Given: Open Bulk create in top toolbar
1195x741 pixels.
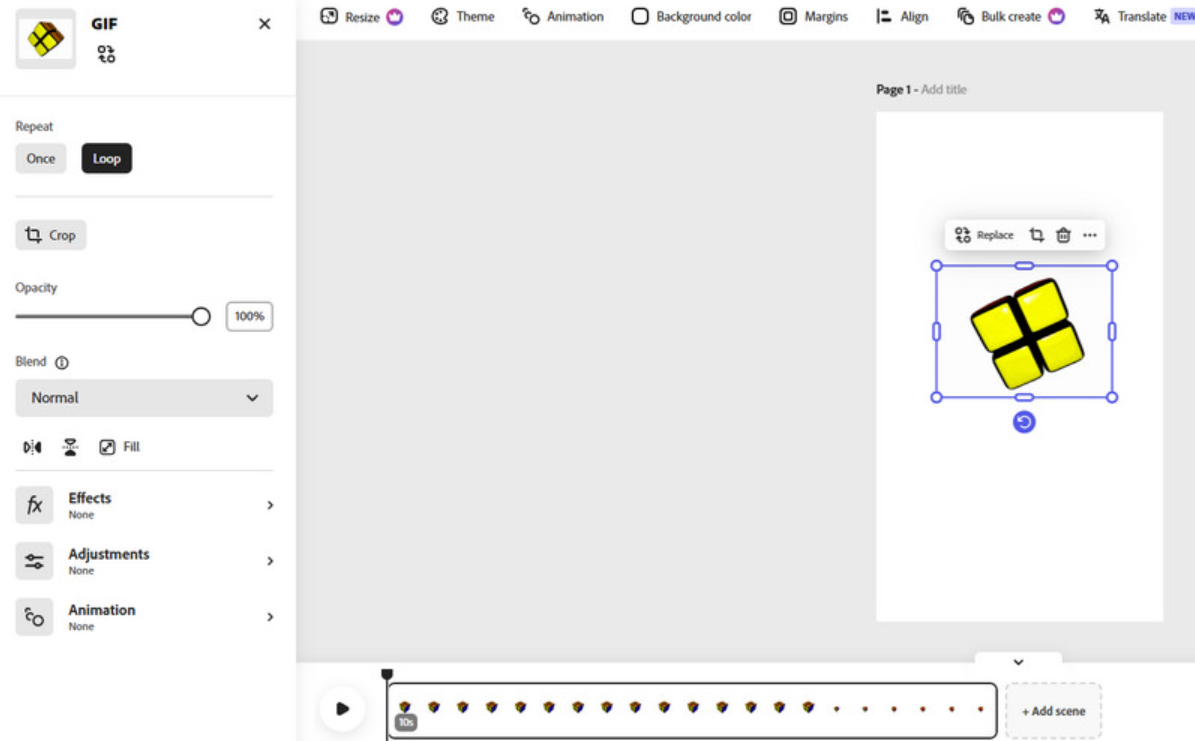Looking at the screenshot, I should tap(1011, 17).
